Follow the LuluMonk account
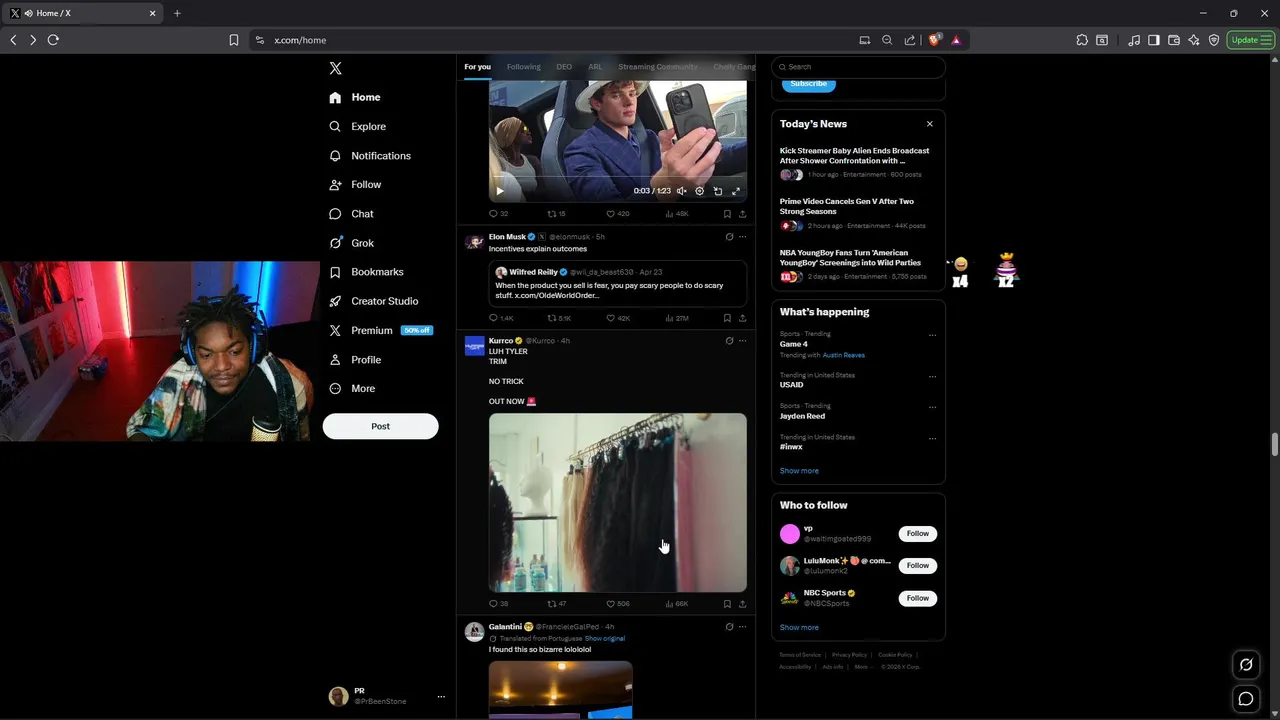 click(x=917, y=566)
